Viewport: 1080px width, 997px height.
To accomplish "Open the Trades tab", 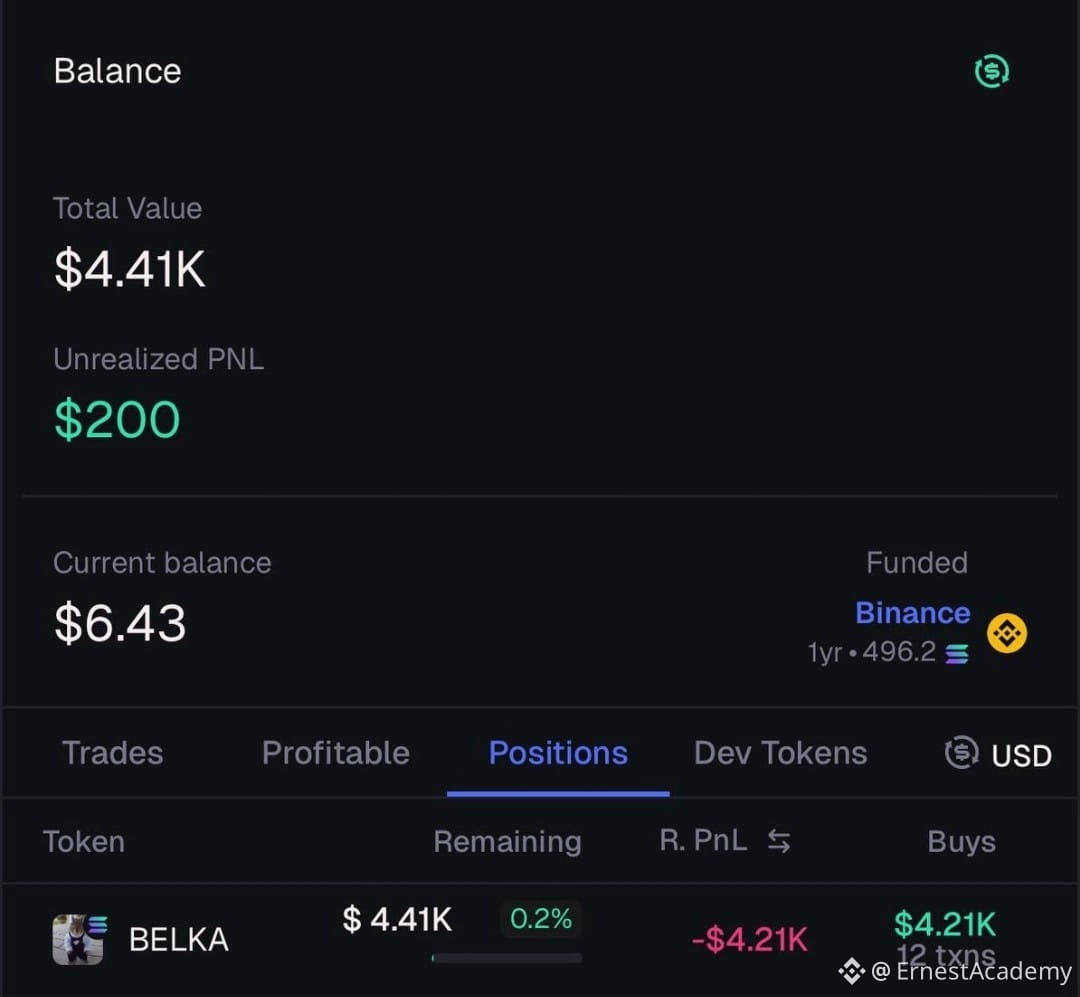I will [113, 752].
